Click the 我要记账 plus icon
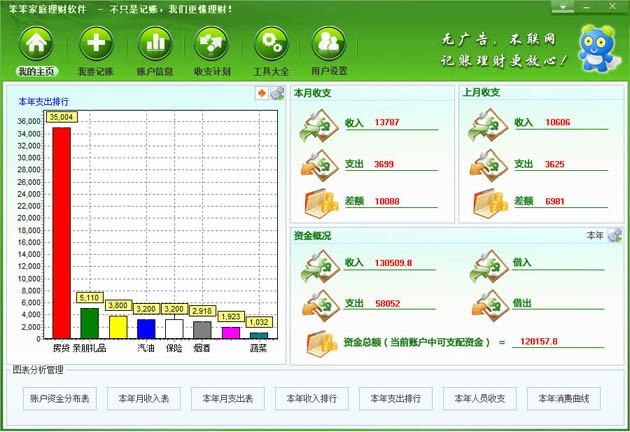 coord(95,44)
